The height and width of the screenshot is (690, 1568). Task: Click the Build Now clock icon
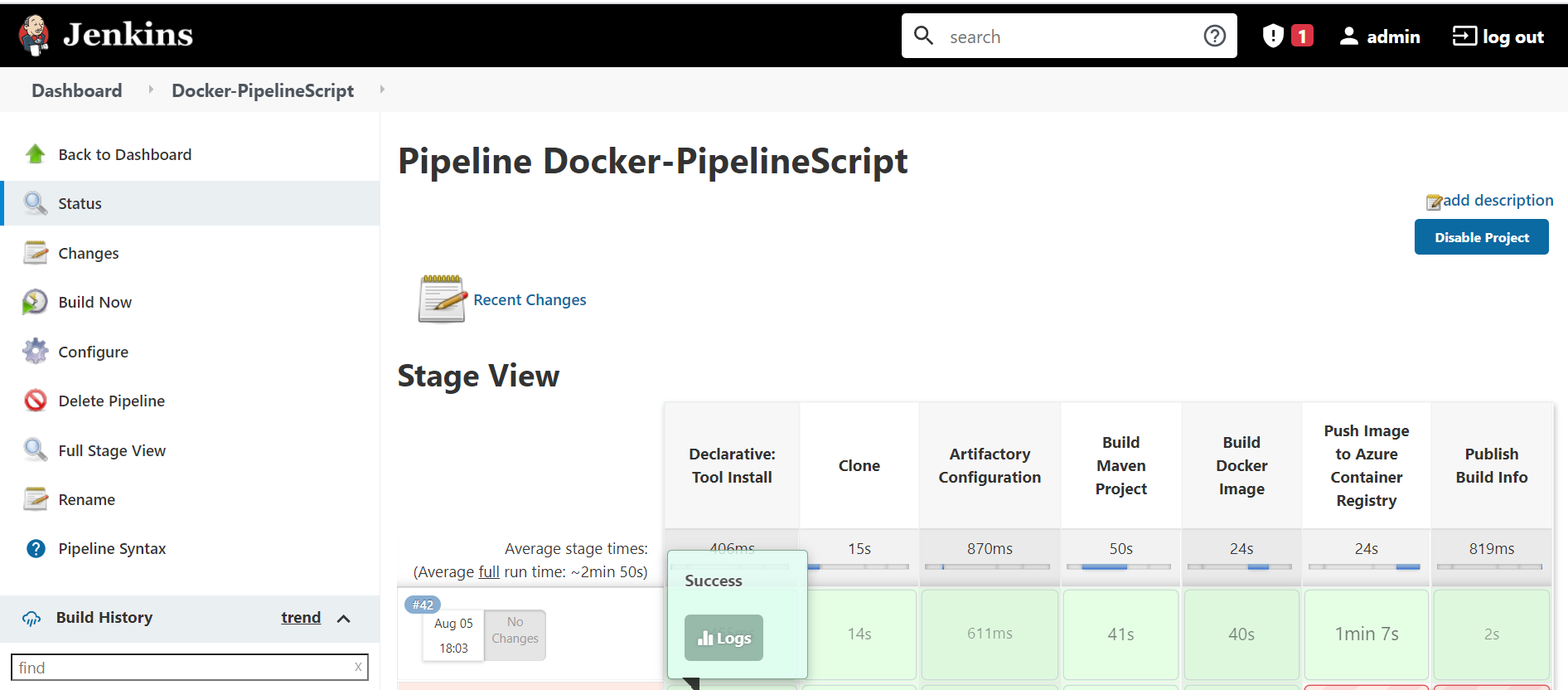tap(35, 303)
